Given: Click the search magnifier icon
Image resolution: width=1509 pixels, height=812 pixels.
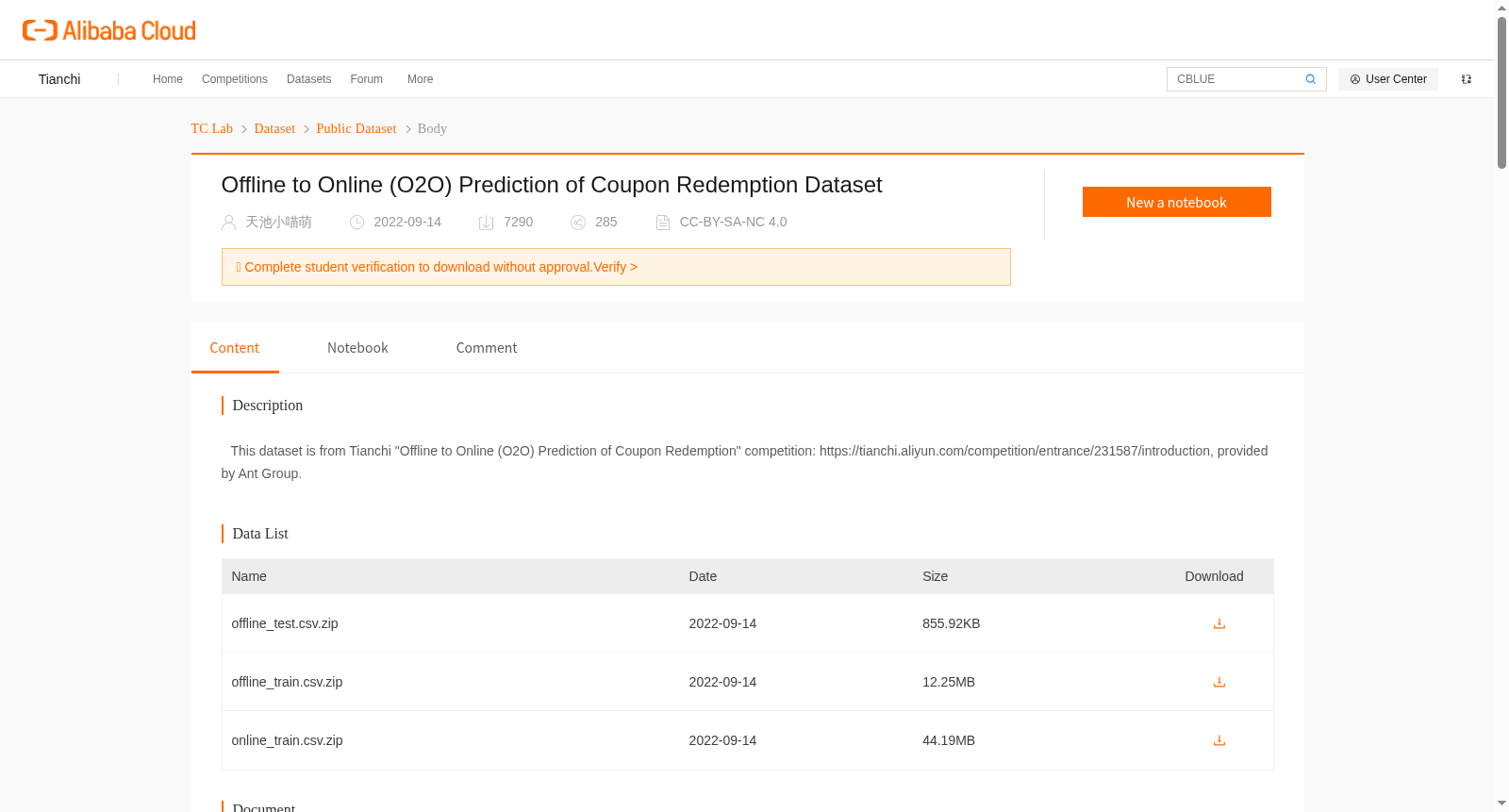Looking at the screenshot, I should tap(1310, 79).
